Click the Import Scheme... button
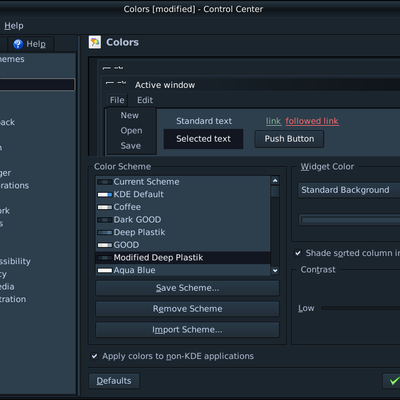400x400 pixels. [x=187, y=330]
